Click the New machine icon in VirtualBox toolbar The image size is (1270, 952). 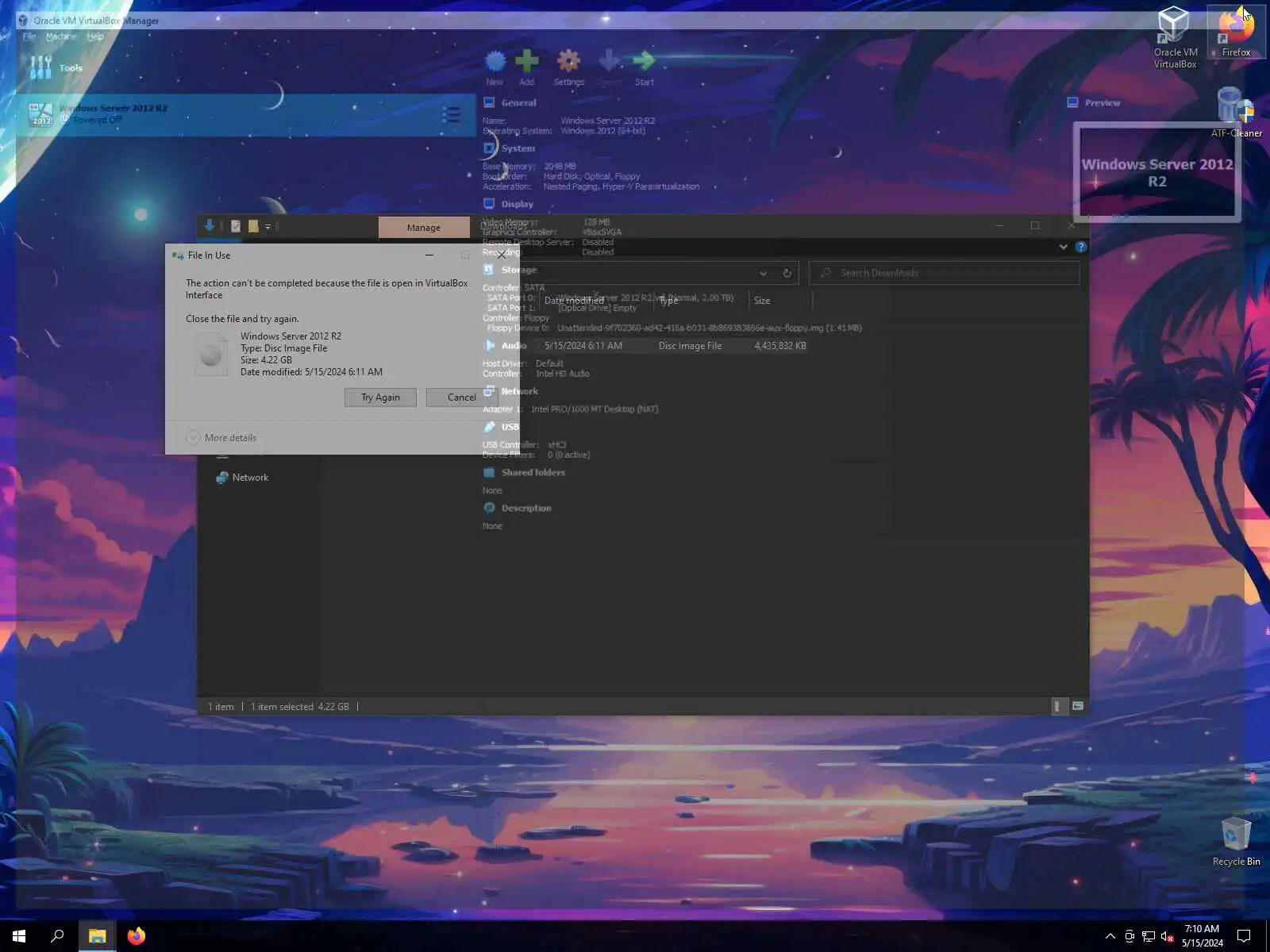pos(495,60)
